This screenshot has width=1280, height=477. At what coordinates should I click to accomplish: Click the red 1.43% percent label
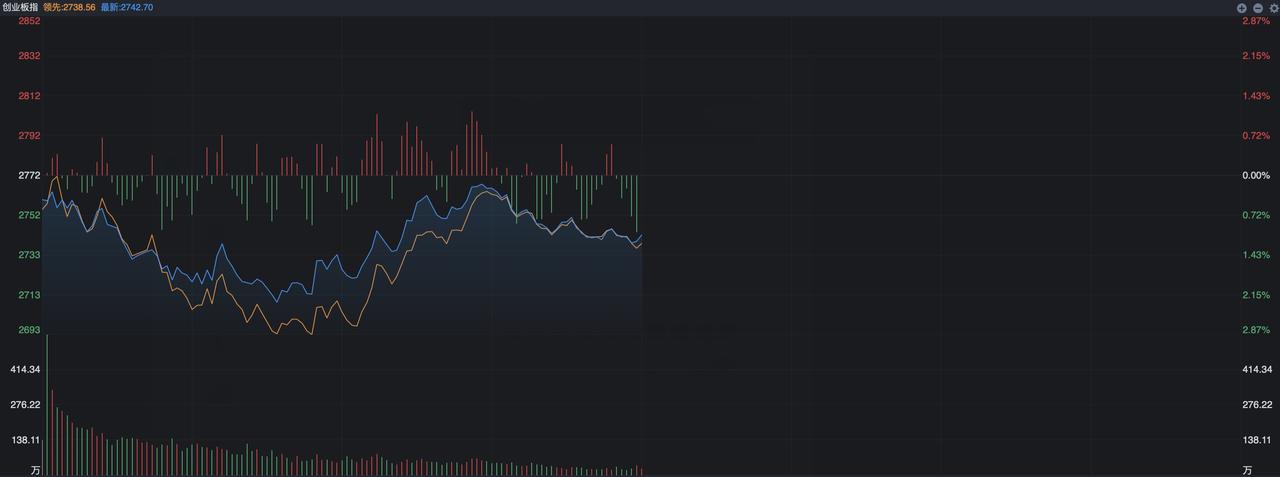1255,95
